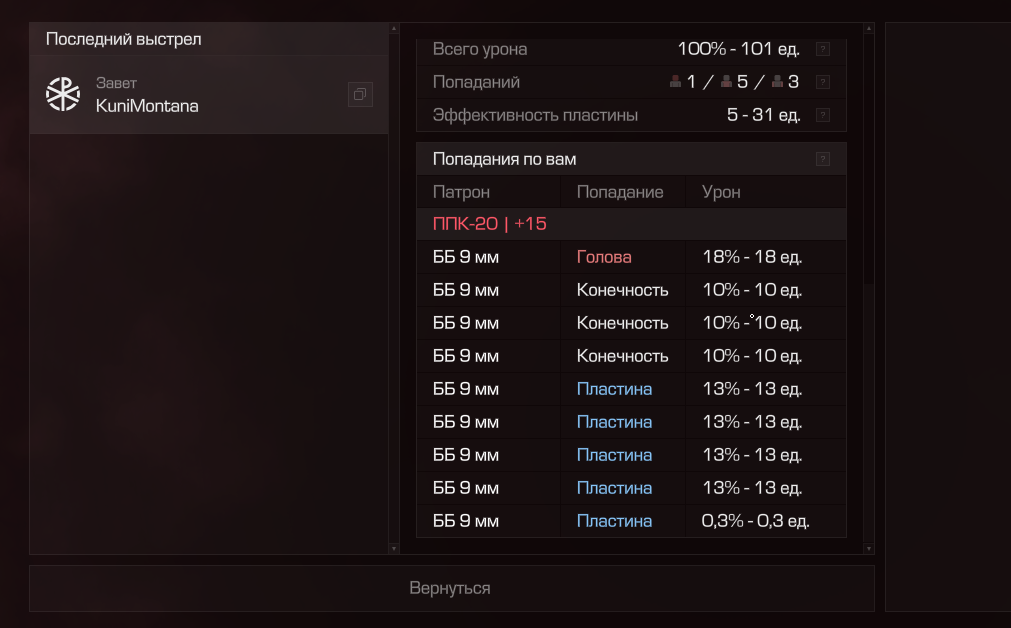The height and width of the screenshot is (628, 1011).
Task: Click the left panel scrollbar down arrow
Action: click(x=394, y=548)
